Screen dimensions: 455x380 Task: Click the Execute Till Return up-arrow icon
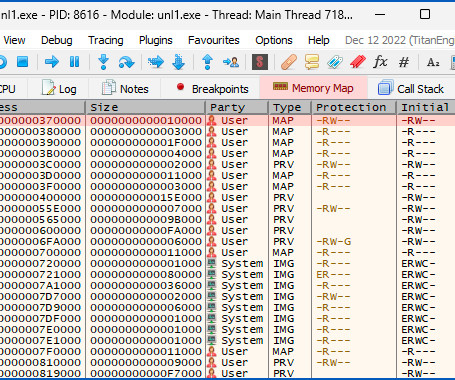point(207,62)
